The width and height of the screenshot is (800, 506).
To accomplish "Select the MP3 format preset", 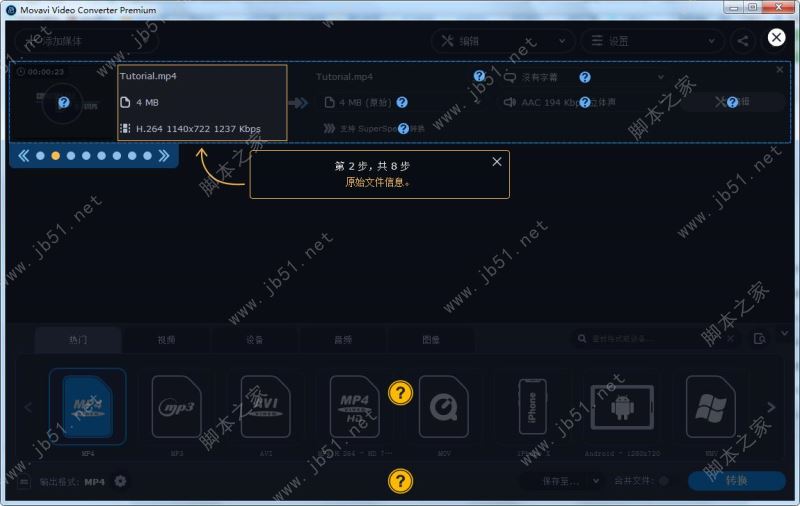I will [x=177, y=407].
